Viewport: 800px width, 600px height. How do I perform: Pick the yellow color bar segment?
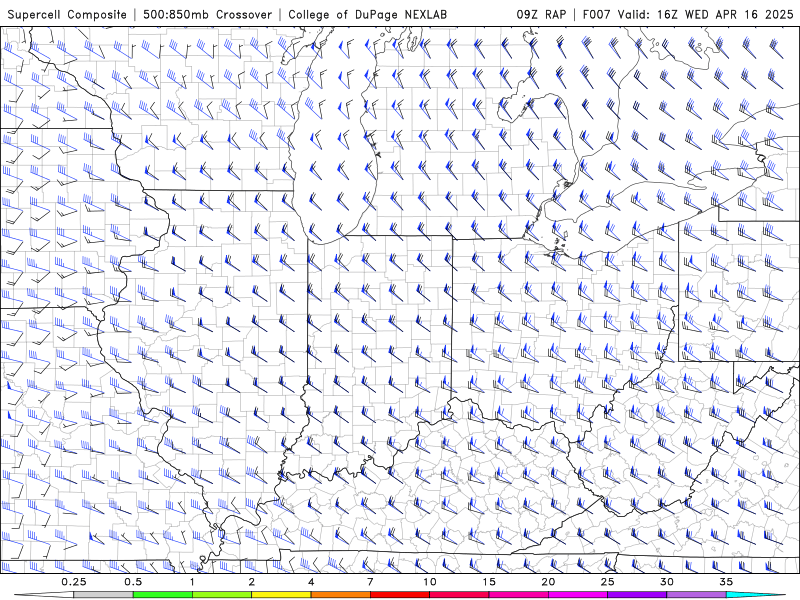point(281,595)
